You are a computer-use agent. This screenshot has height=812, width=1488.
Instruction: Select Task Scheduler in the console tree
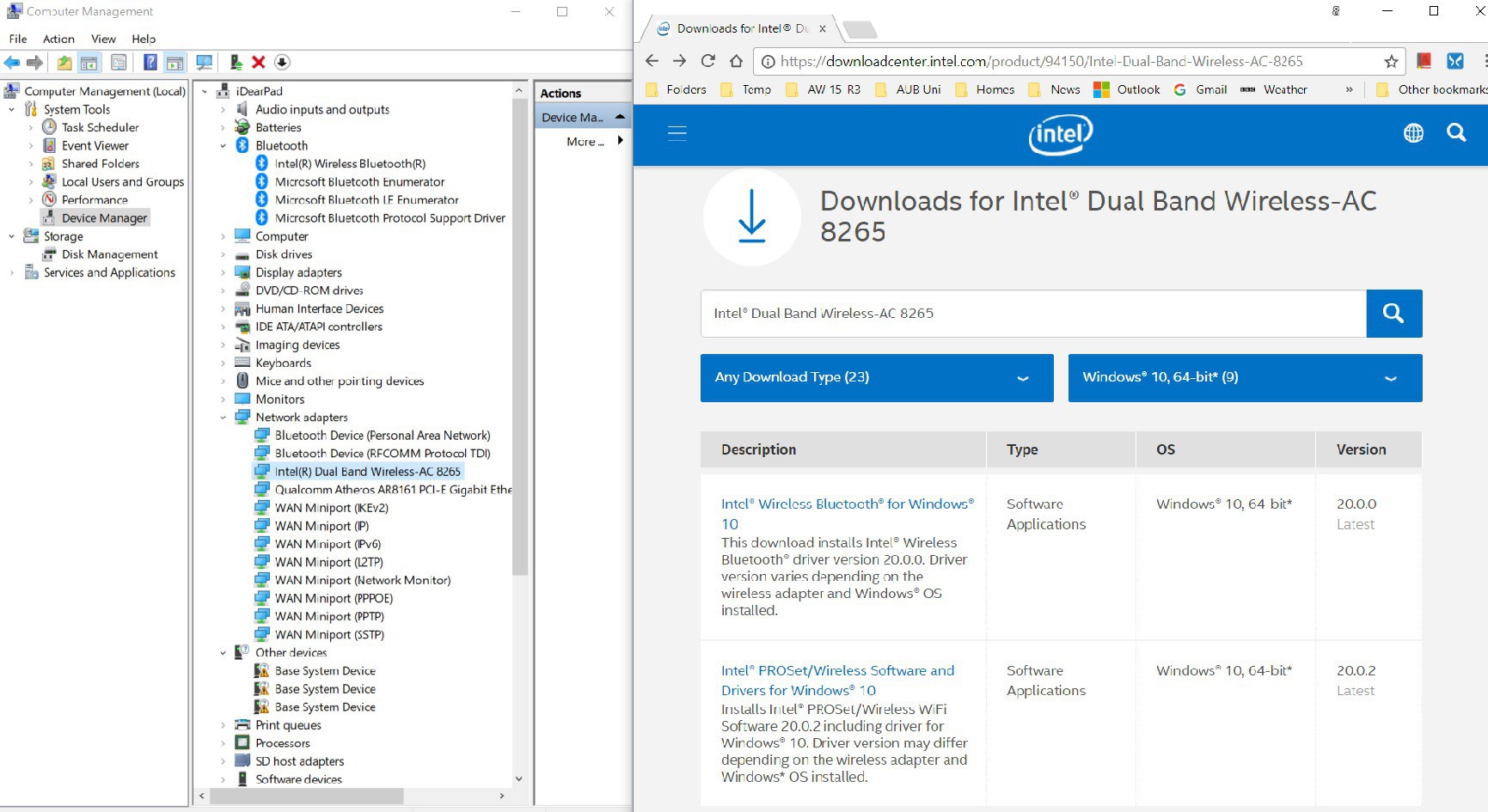coord(100,127)
